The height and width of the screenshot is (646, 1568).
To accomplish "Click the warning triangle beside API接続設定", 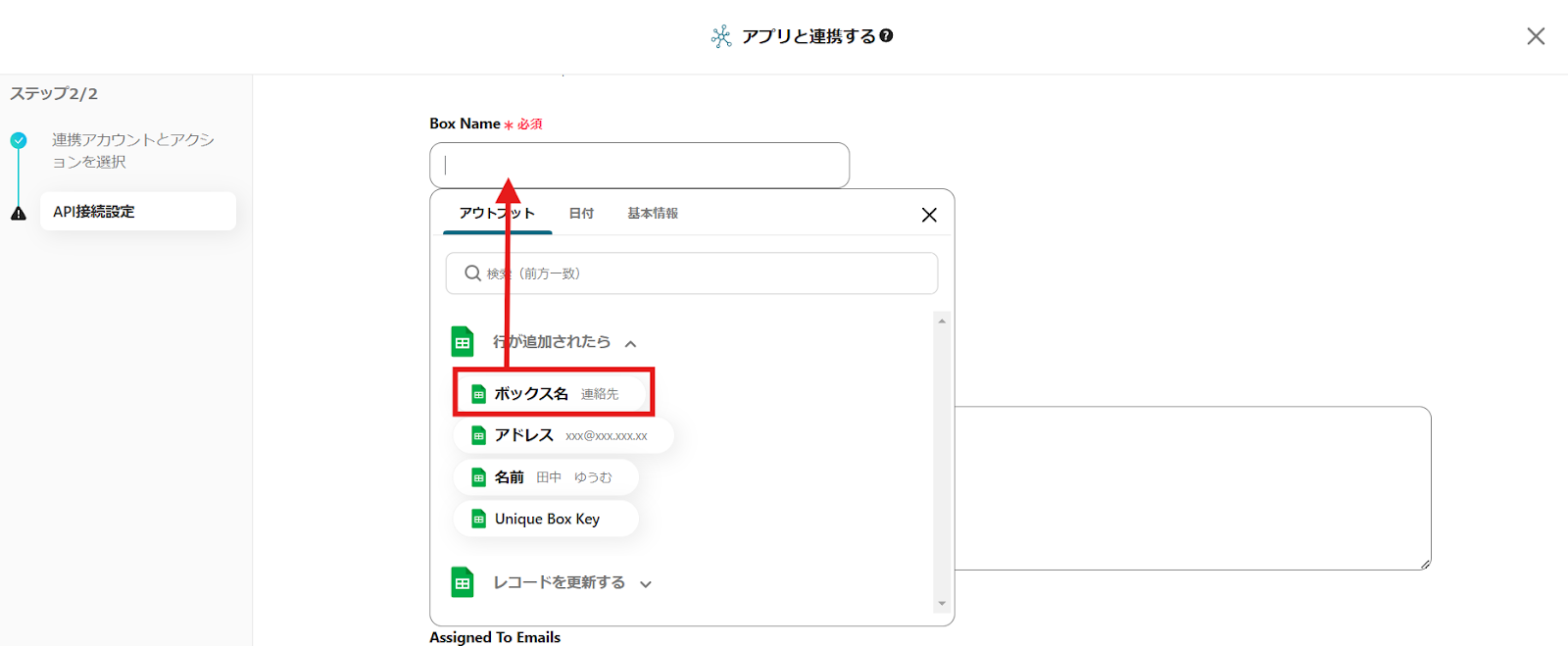I will tap(19, 213).
